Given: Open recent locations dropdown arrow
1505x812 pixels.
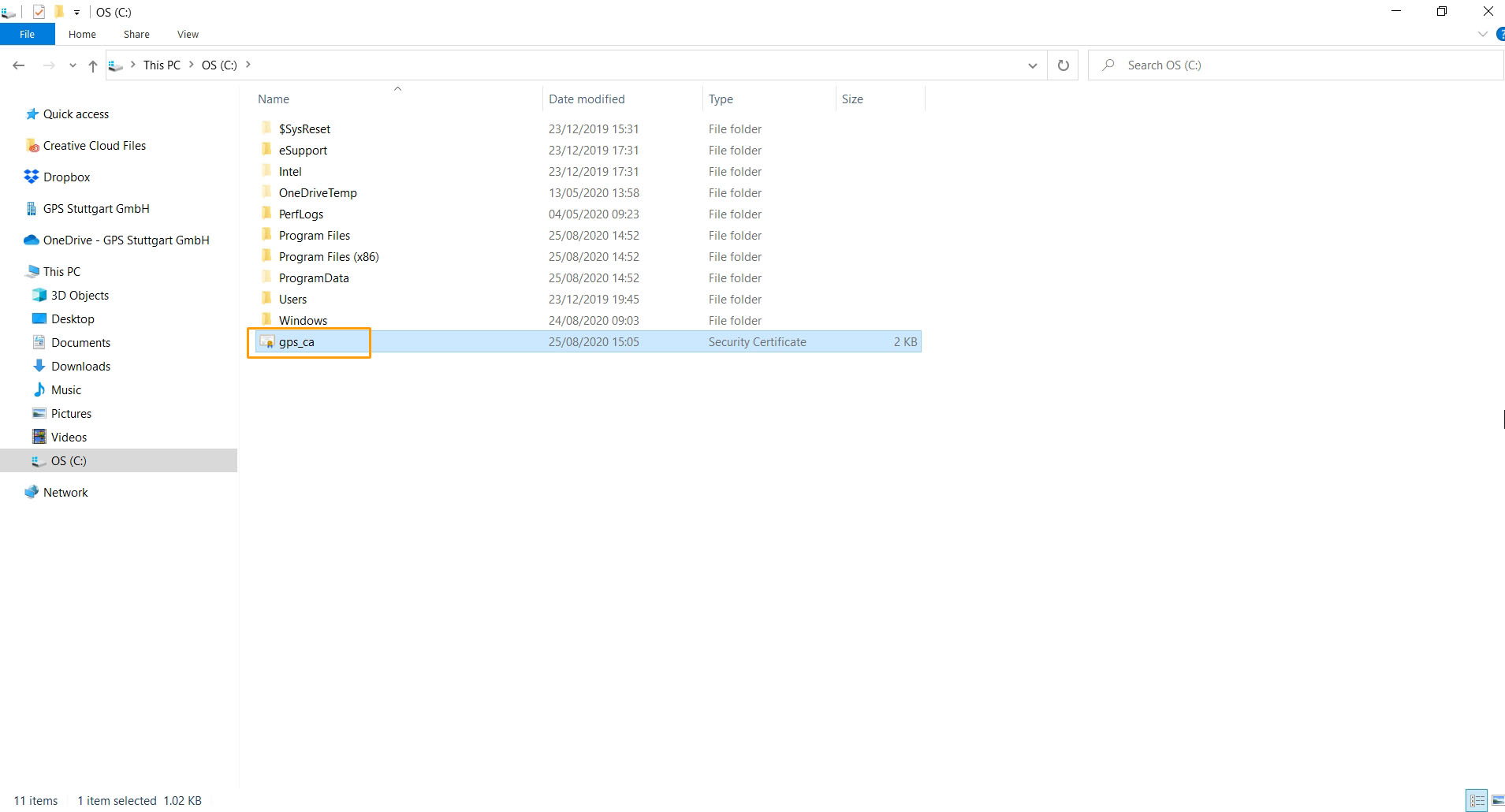Looking at the screenshot, I should 73,65.
